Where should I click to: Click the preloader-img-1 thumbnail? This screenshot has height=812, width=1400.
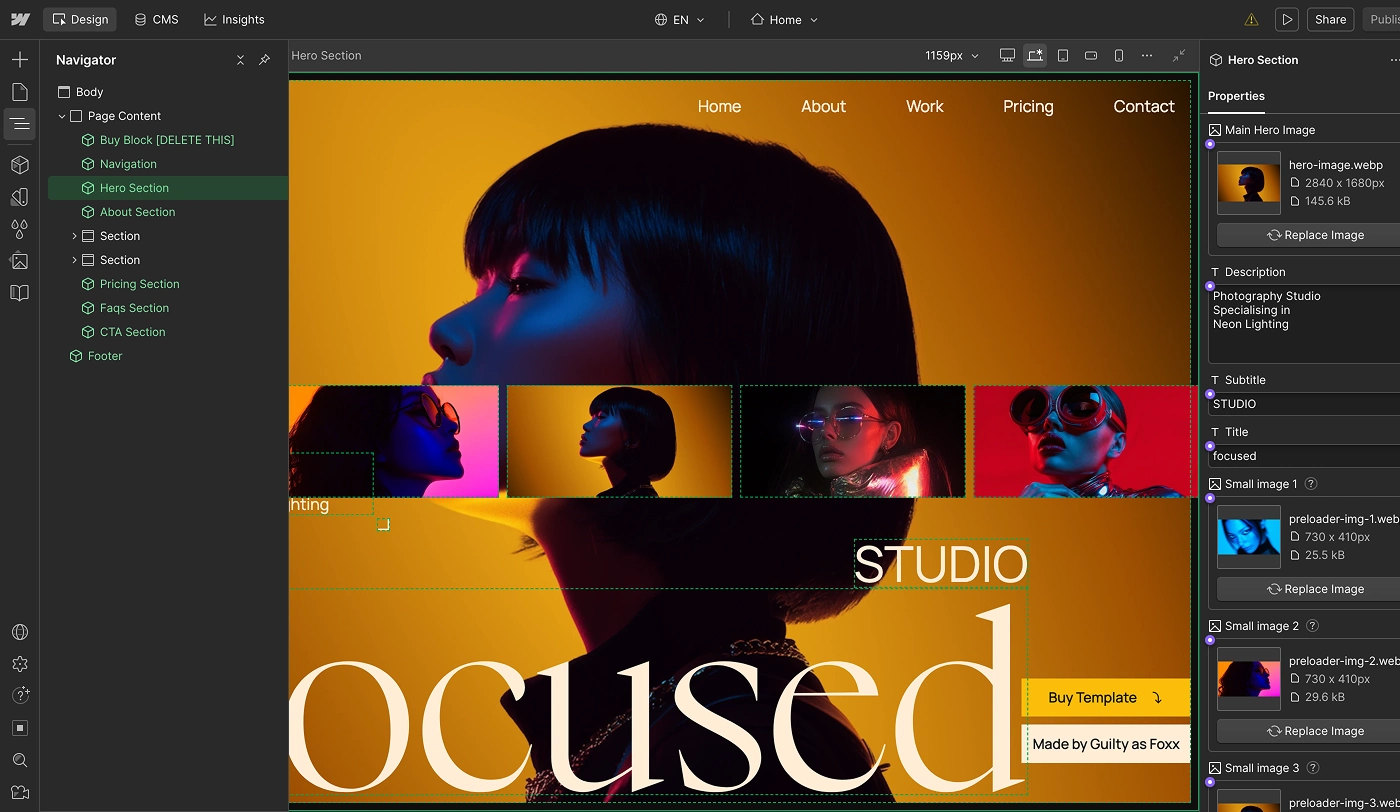[1249, 537]
